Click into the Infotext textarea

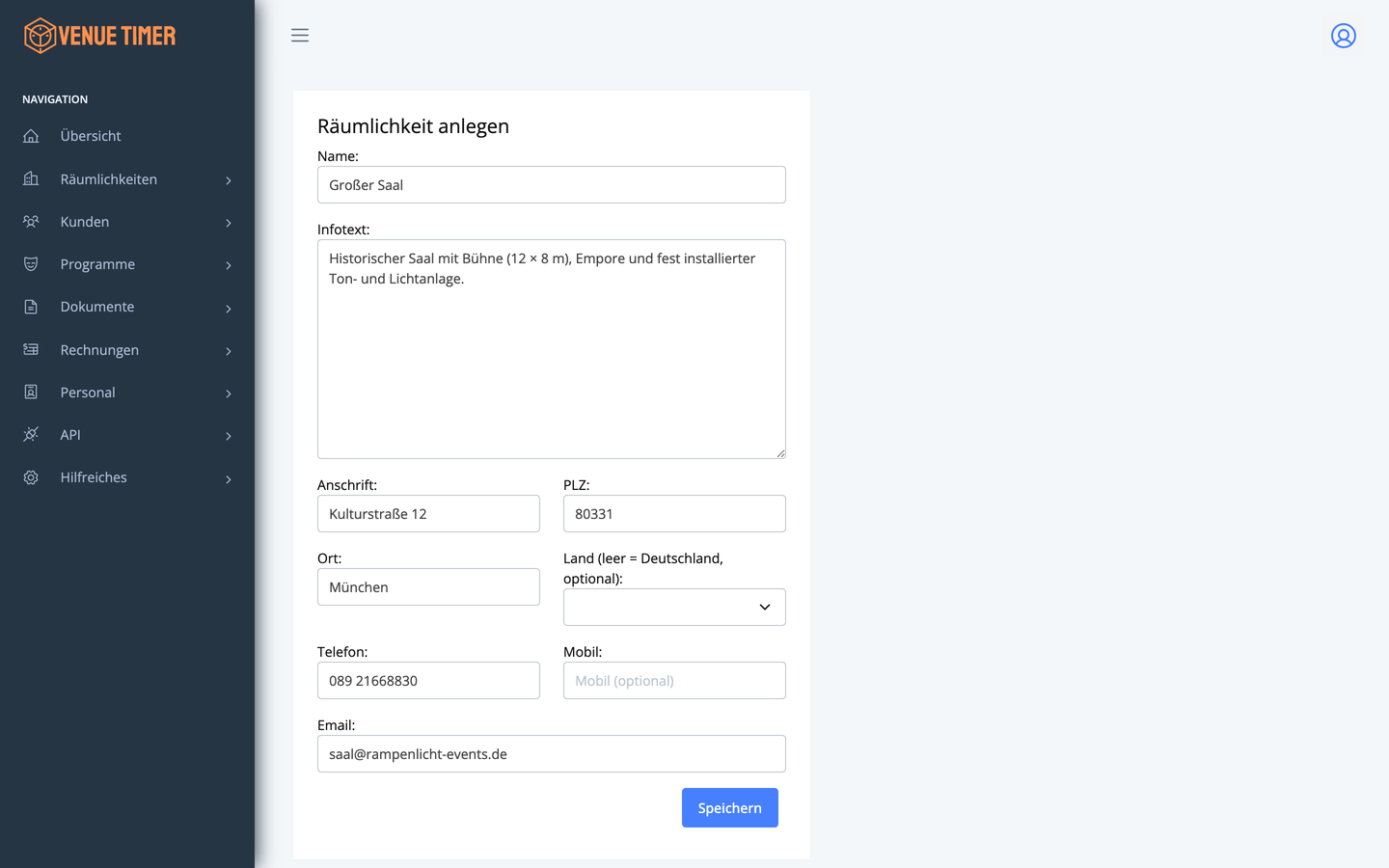[x=552, y=349]
